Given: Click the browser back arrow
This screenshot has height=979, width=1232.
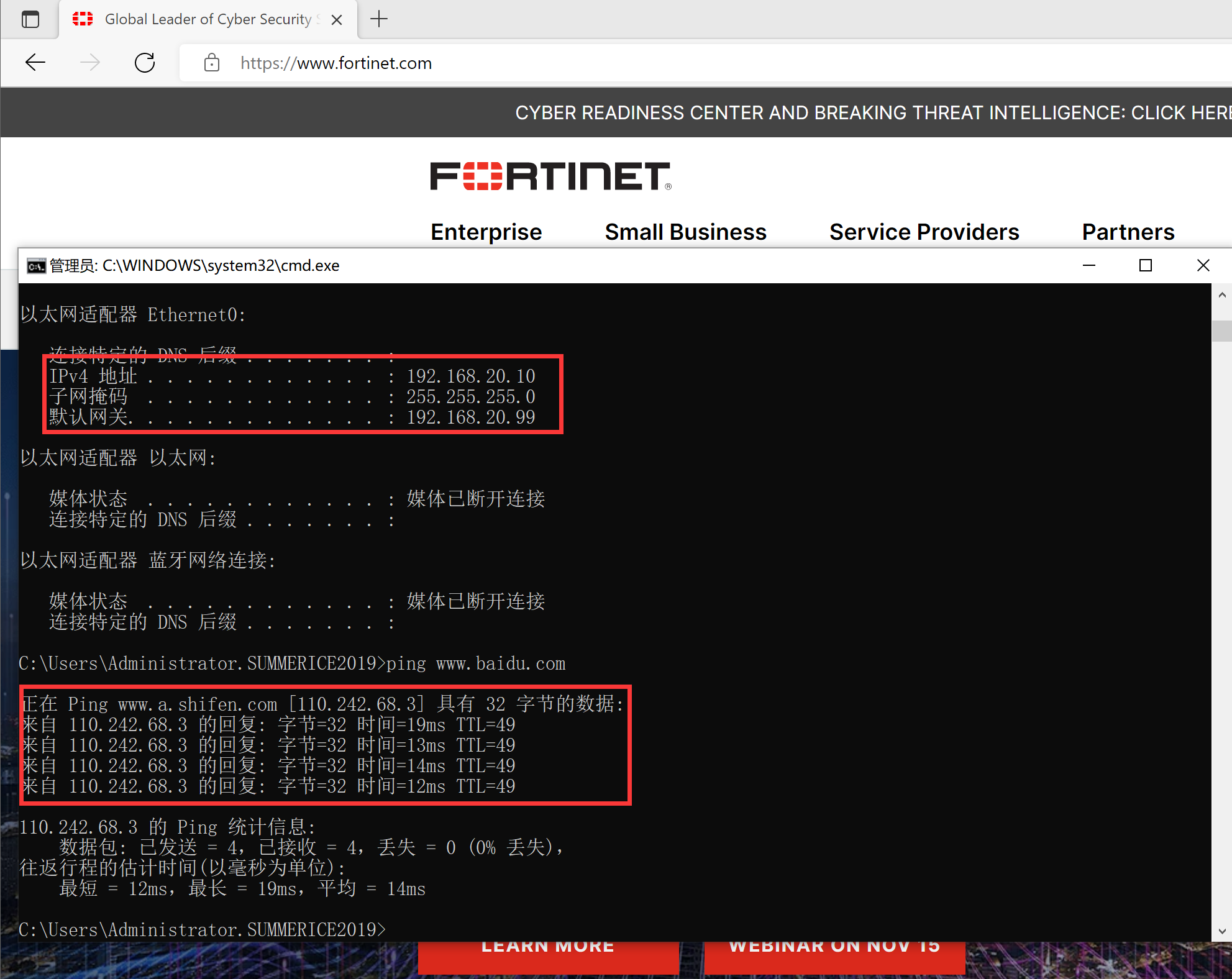Looking at the screenshot, I should [35, 63].
